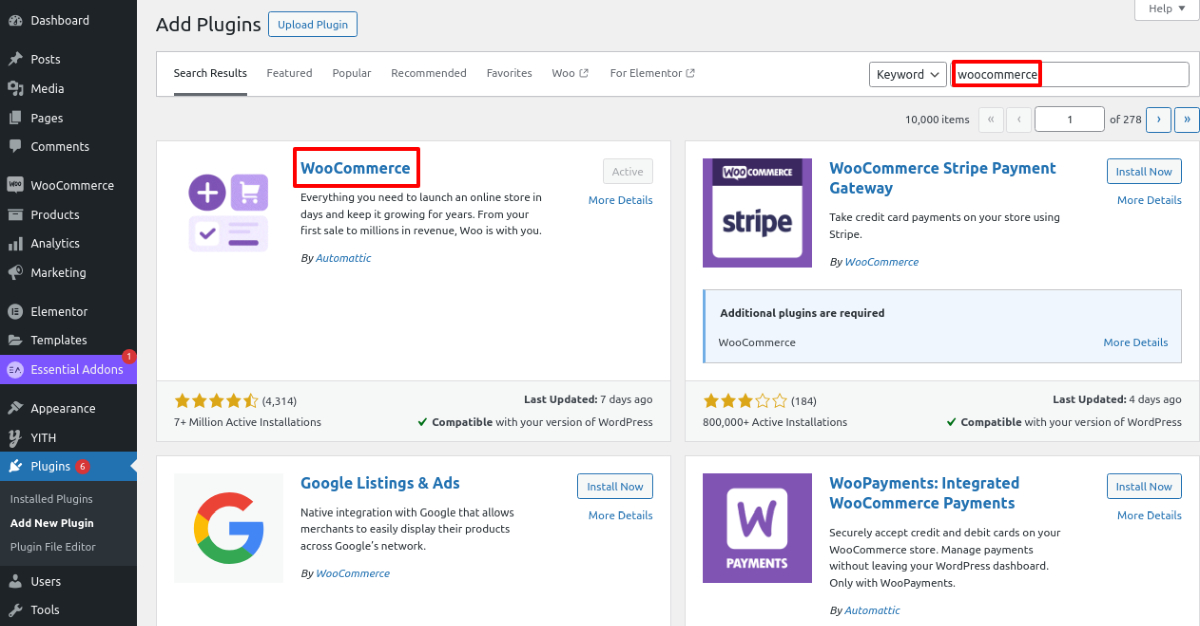Click the Pages sidebar icon
Screen dimensions: 1200x626
15,117
